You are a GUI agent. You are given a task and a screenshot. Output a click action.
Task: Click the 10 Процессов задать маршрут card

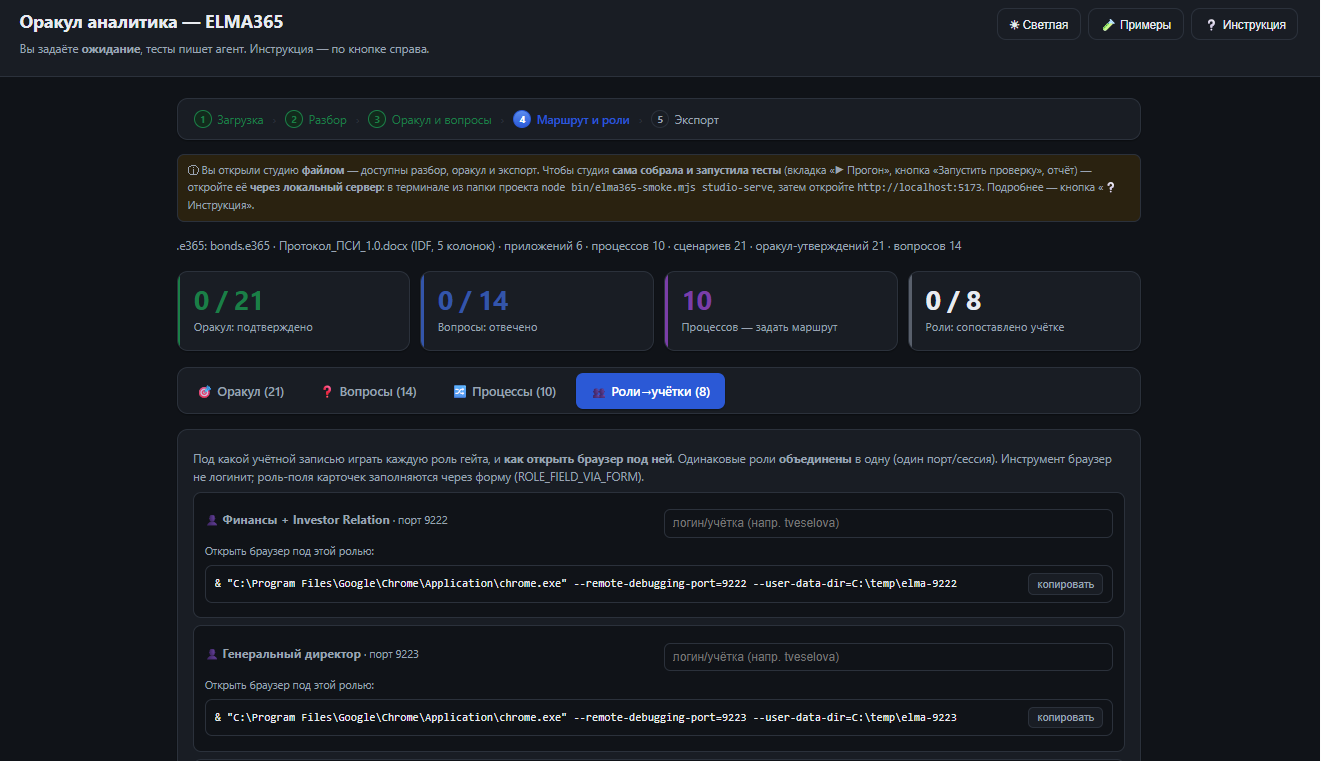point(781,310)
